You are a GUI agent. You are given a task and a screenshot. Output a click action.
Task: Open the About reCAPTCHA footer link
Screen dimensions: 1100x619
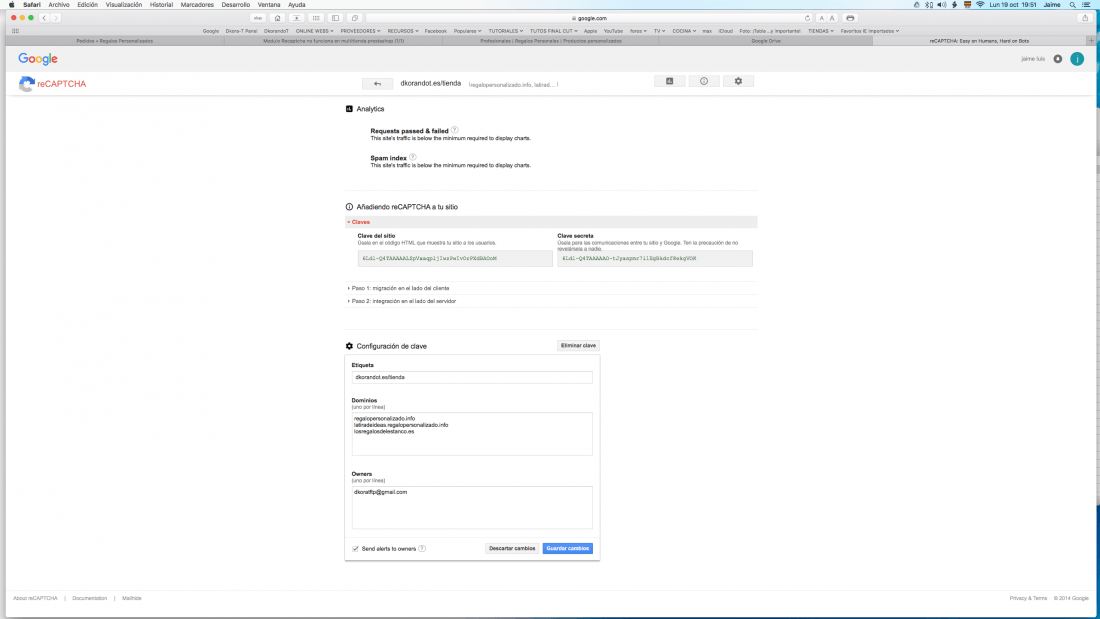click(x=35, y=599)
